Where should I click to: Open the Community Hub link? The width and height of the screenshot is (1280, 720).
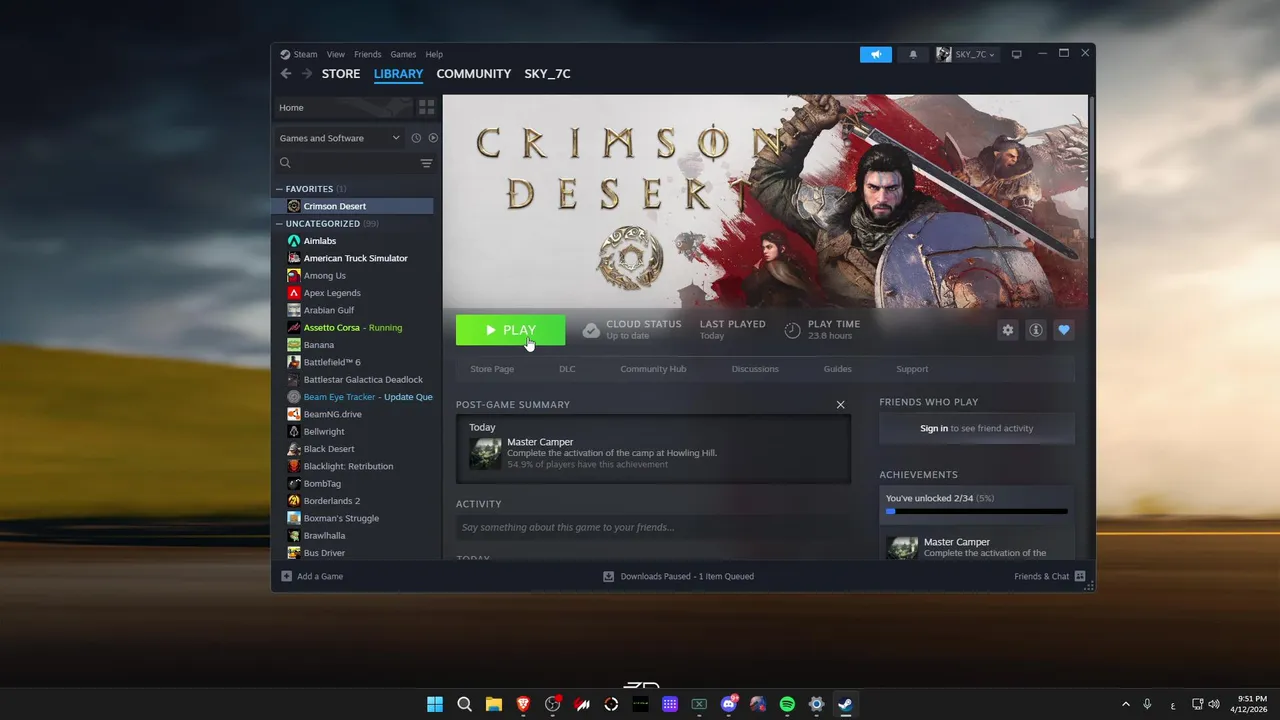point(653,369)
